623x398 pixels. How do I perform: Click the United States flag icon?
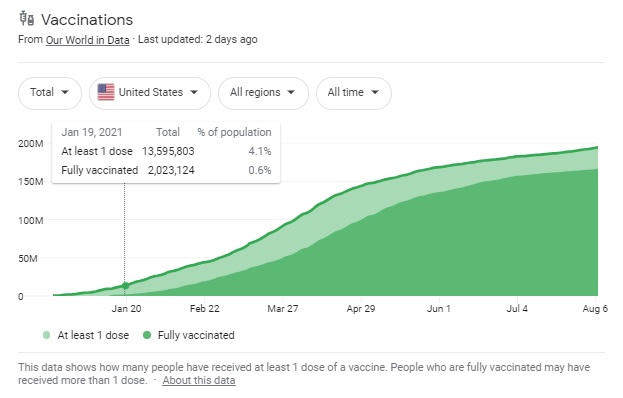(106, 92)
